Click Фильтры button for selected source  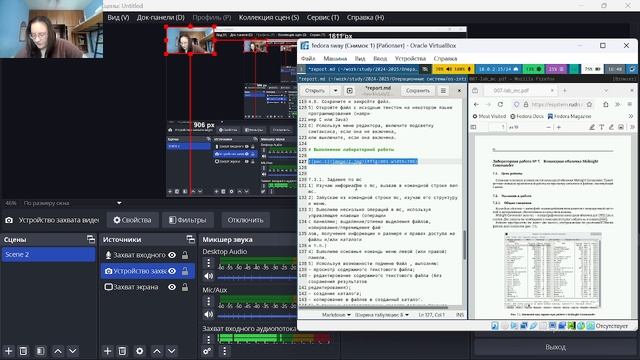(x=187, y=220)
